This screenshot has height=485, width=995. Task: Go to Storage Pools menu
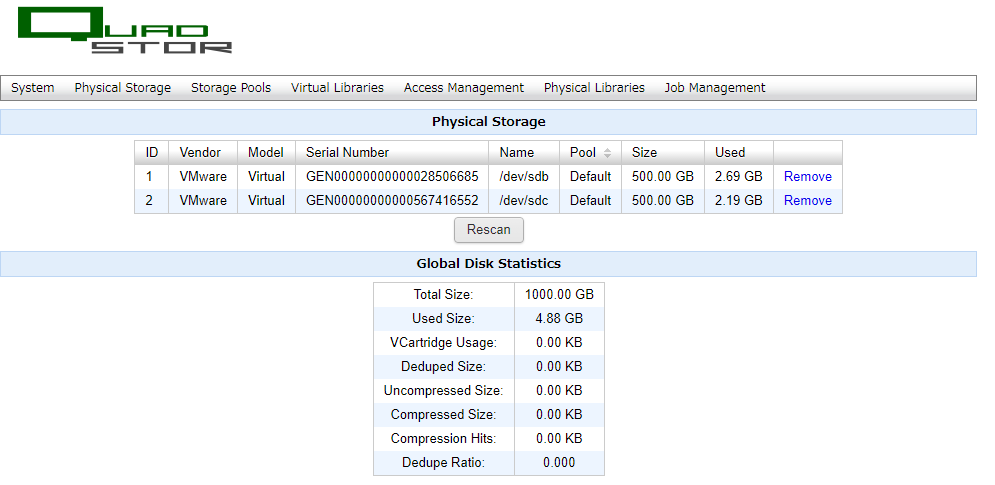click(x=231, y=88)
